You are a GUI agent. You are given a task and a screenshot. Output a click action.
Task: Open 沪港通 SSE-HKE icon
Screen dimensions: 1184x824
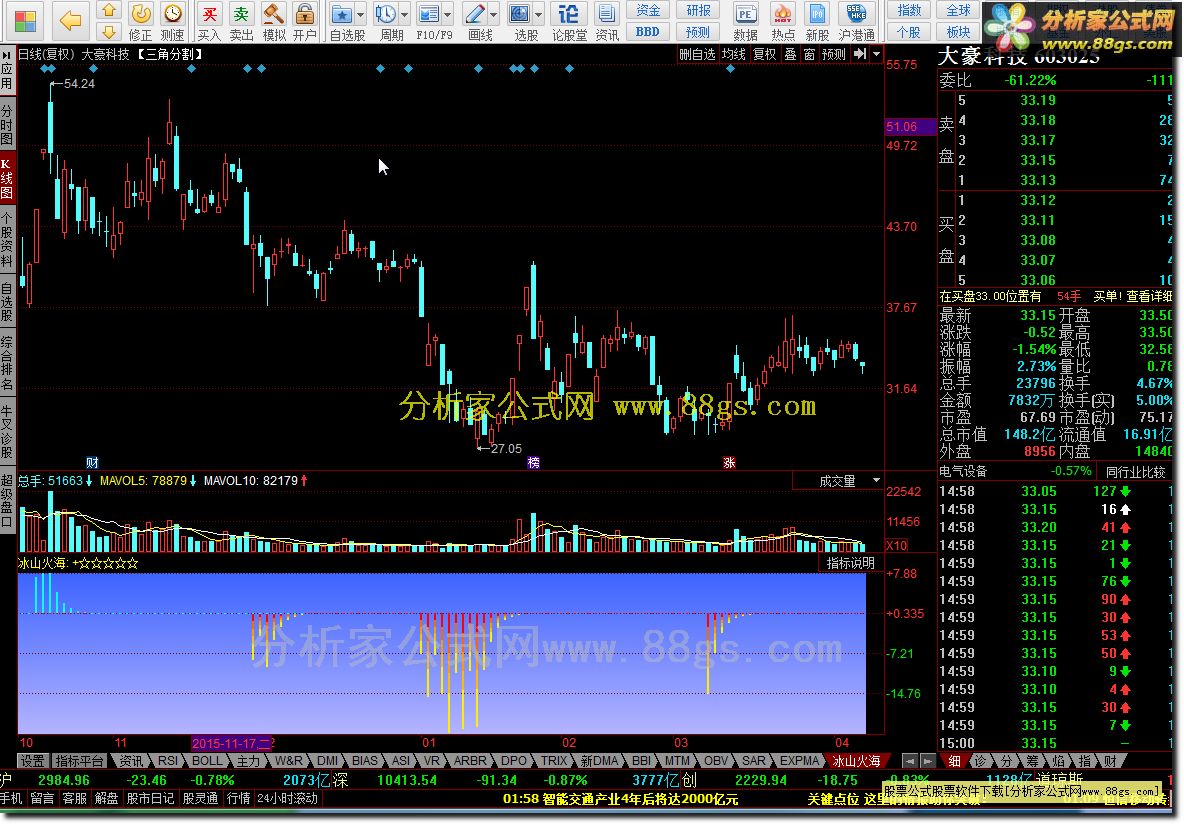click(857, 21)
